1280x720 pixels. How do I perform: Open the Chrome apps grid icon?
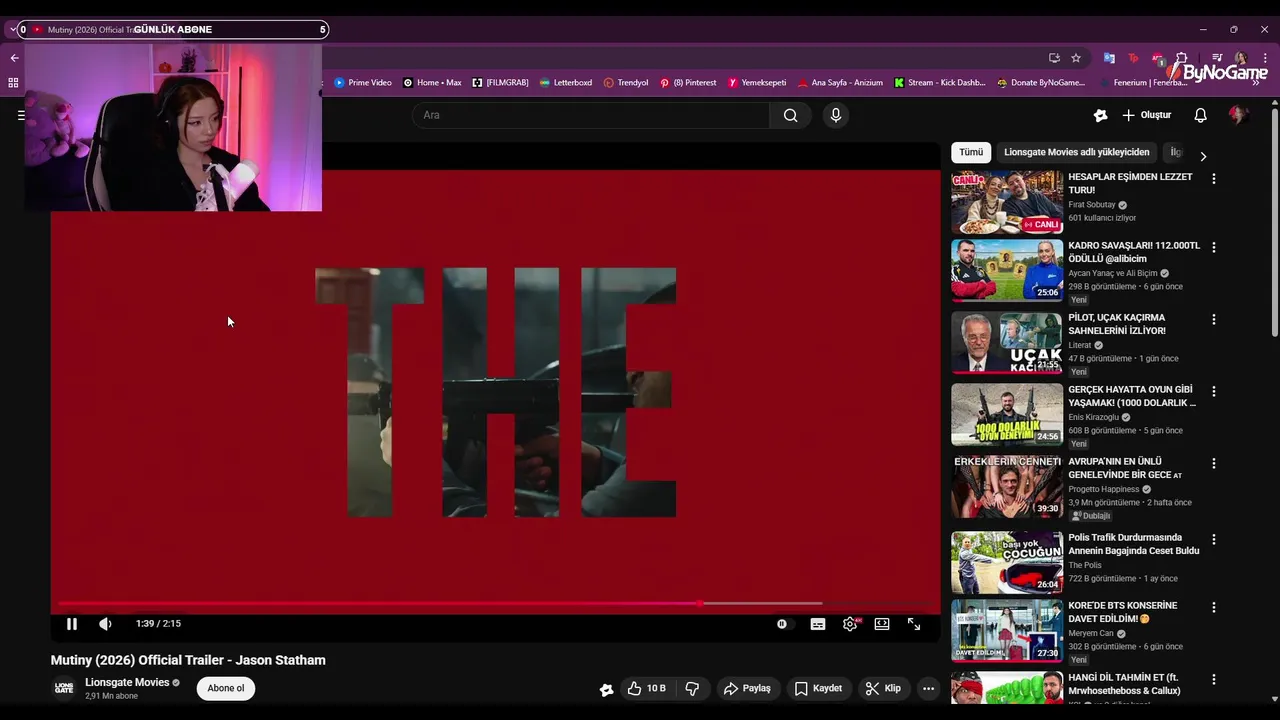point(13,83)
